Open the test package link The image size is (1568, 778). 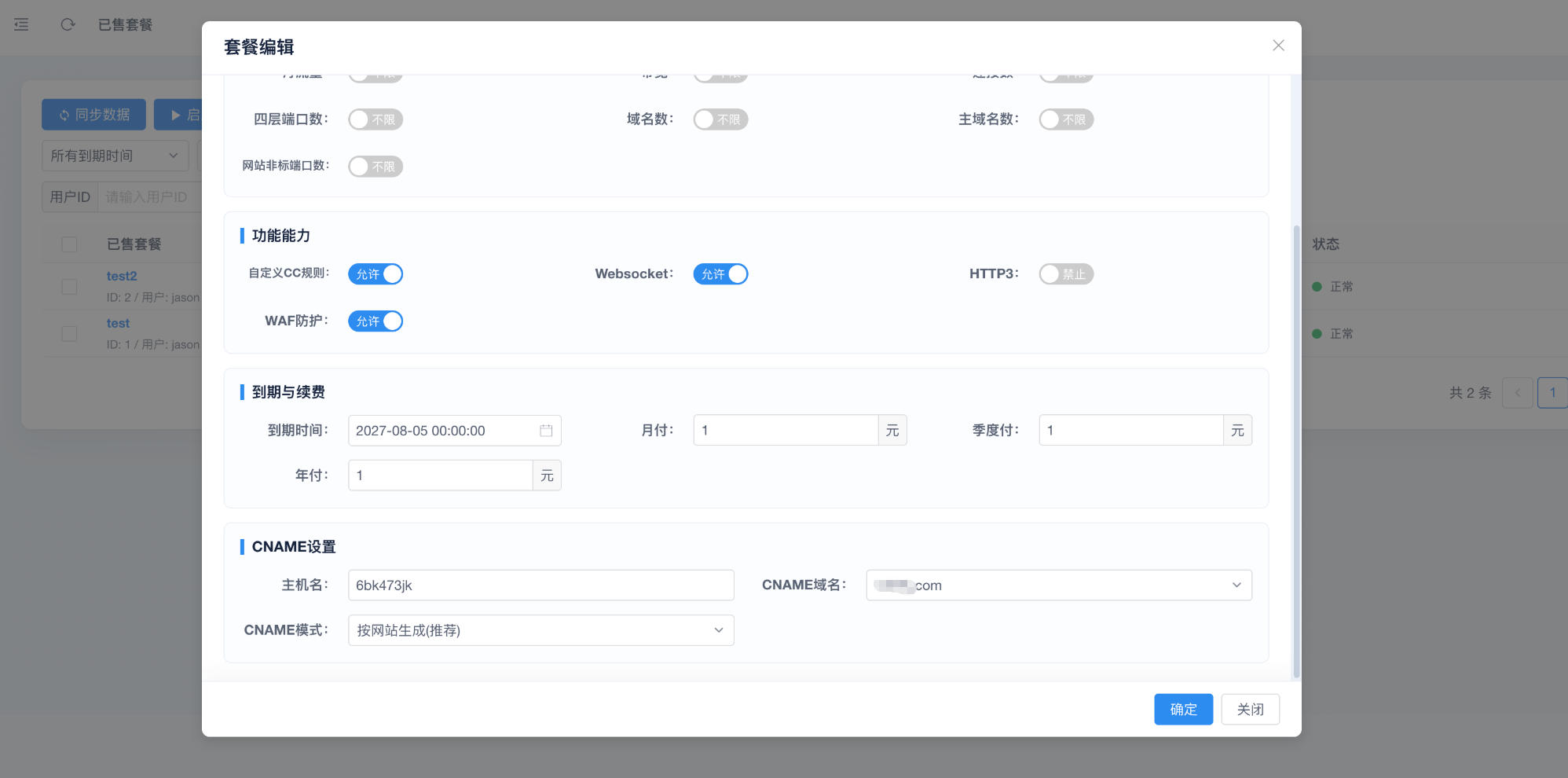(118, 323)
